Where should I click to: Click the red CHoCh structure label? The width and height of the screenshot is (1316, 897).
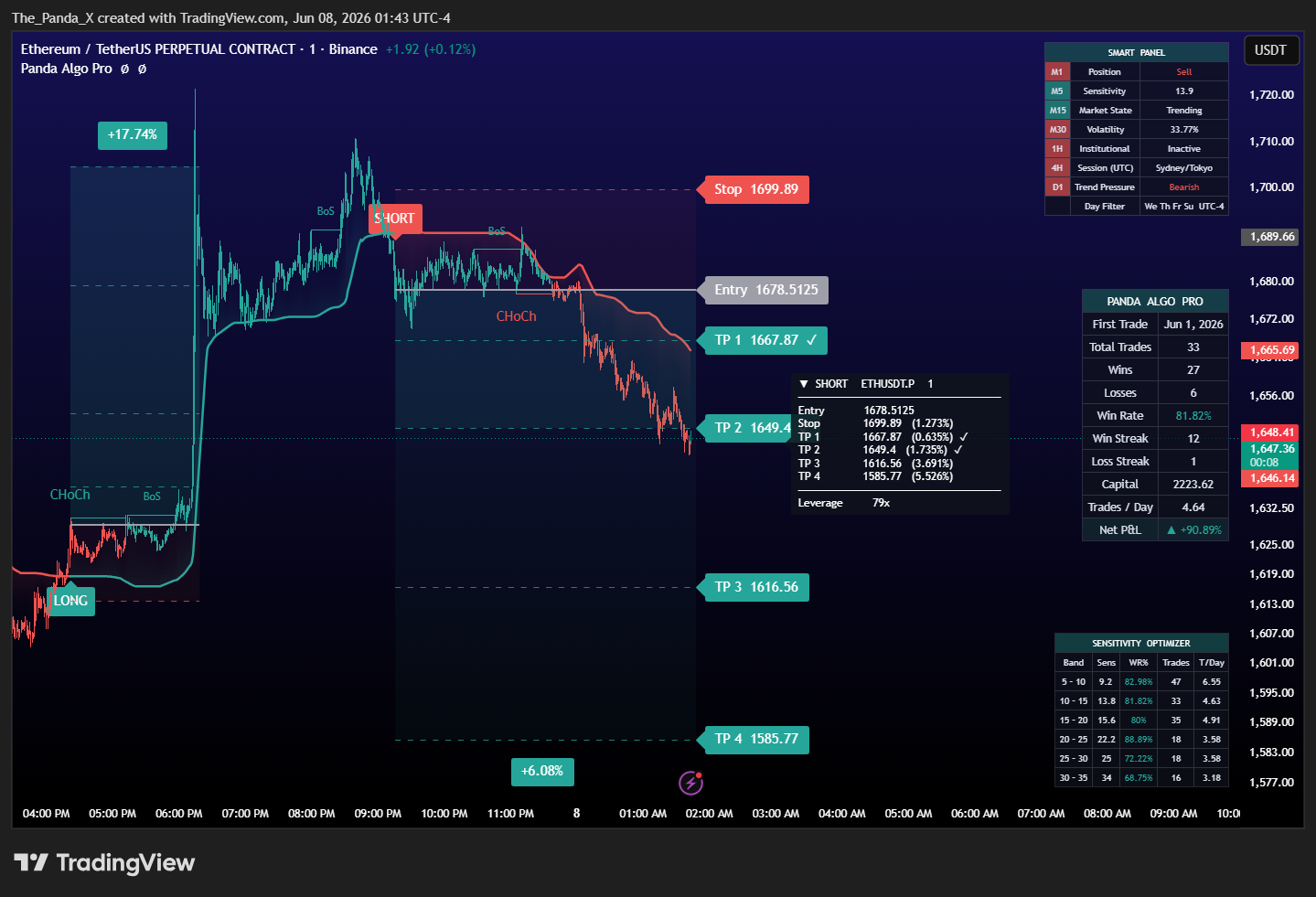pos(517,316)
